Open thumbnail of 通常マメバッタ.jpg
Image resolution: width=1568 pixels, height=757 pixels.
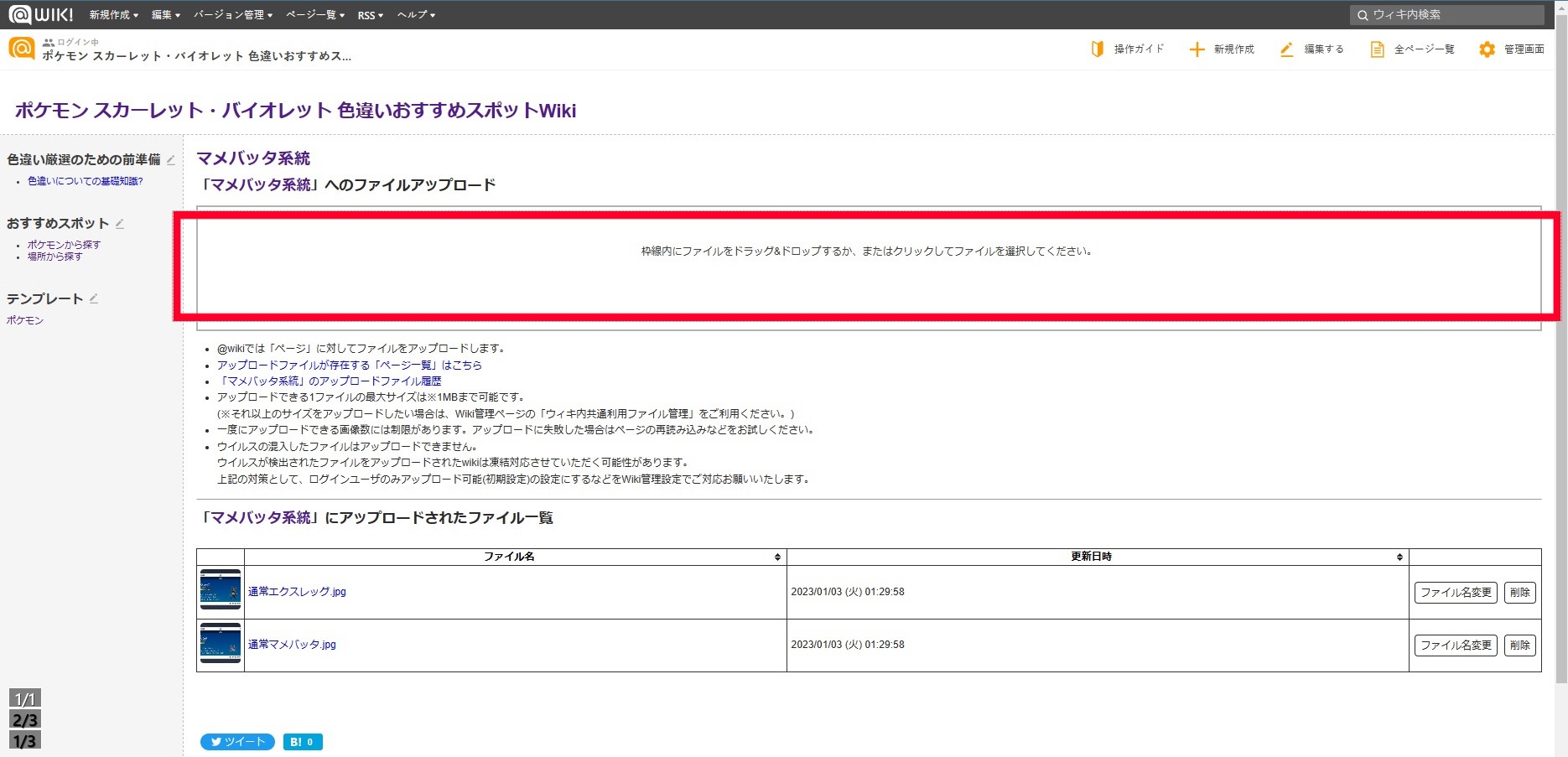(221, 643)
